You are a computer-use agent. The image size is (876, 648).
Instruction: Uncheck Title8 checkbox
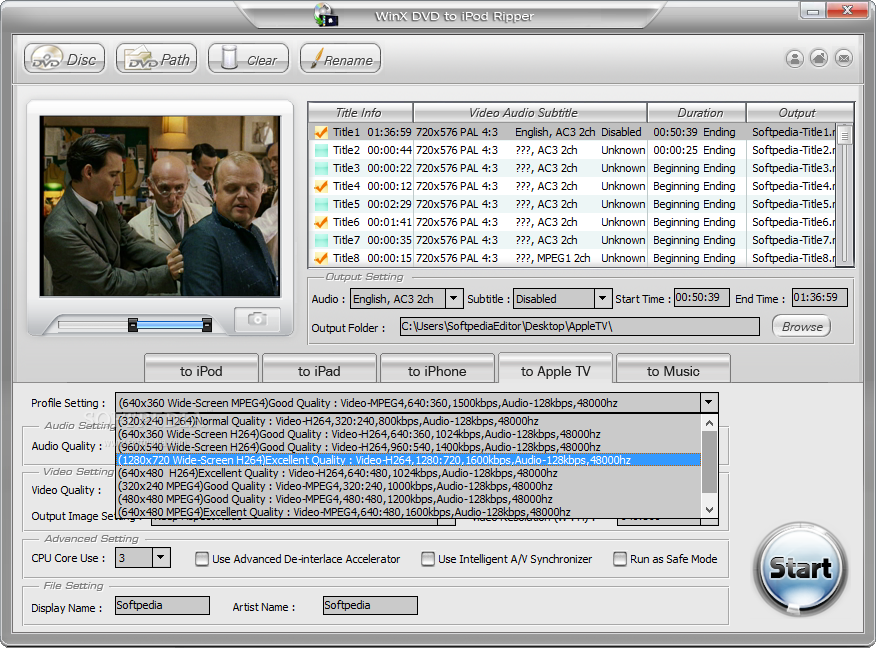tap(321, 258)
